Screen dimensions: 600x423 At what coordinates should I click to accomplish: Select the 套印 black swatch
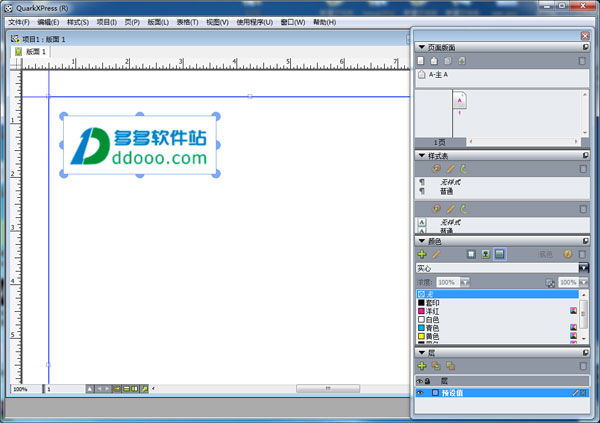421,302
